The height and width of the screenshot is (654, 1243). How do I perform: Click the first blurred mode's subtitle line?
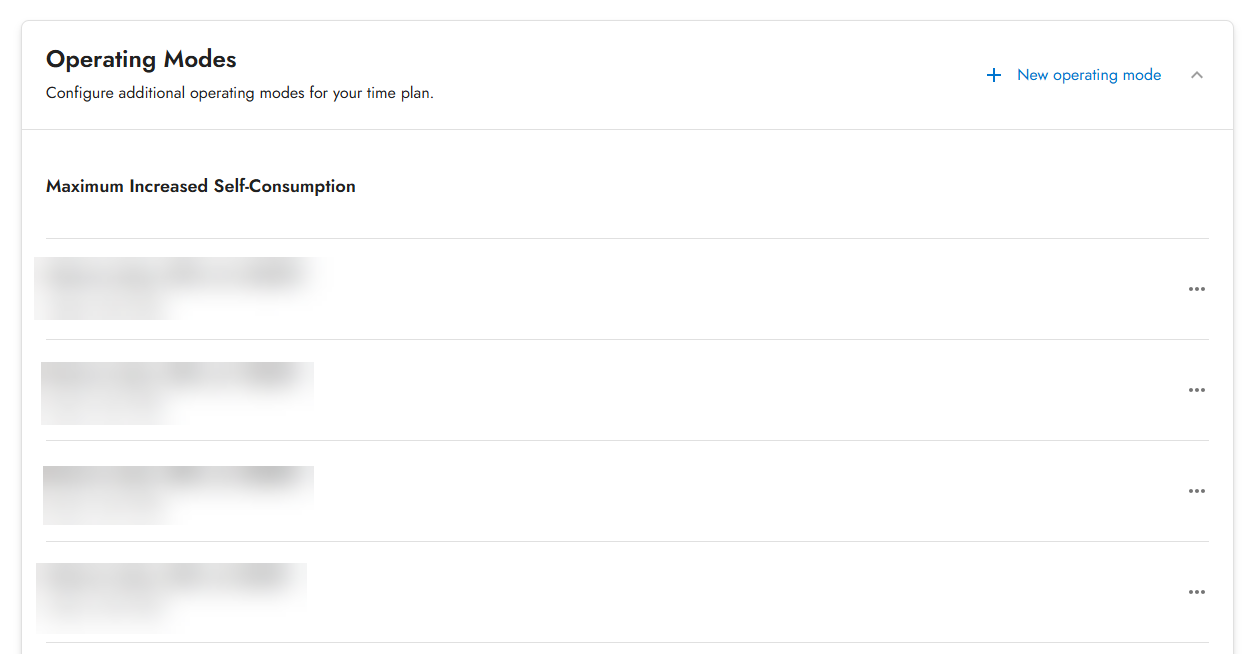110,303
